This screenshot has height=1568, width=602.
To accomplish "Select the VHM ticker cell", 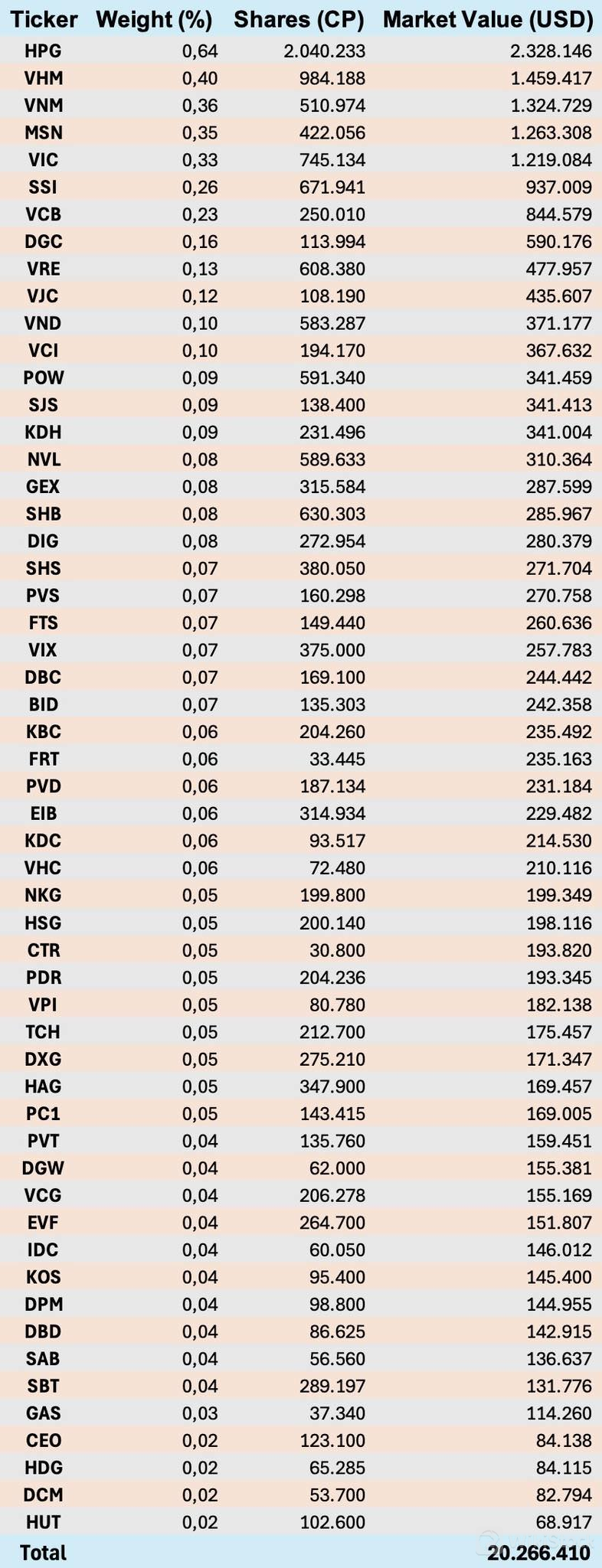I will pyautogui.click(x=43, y=78).
